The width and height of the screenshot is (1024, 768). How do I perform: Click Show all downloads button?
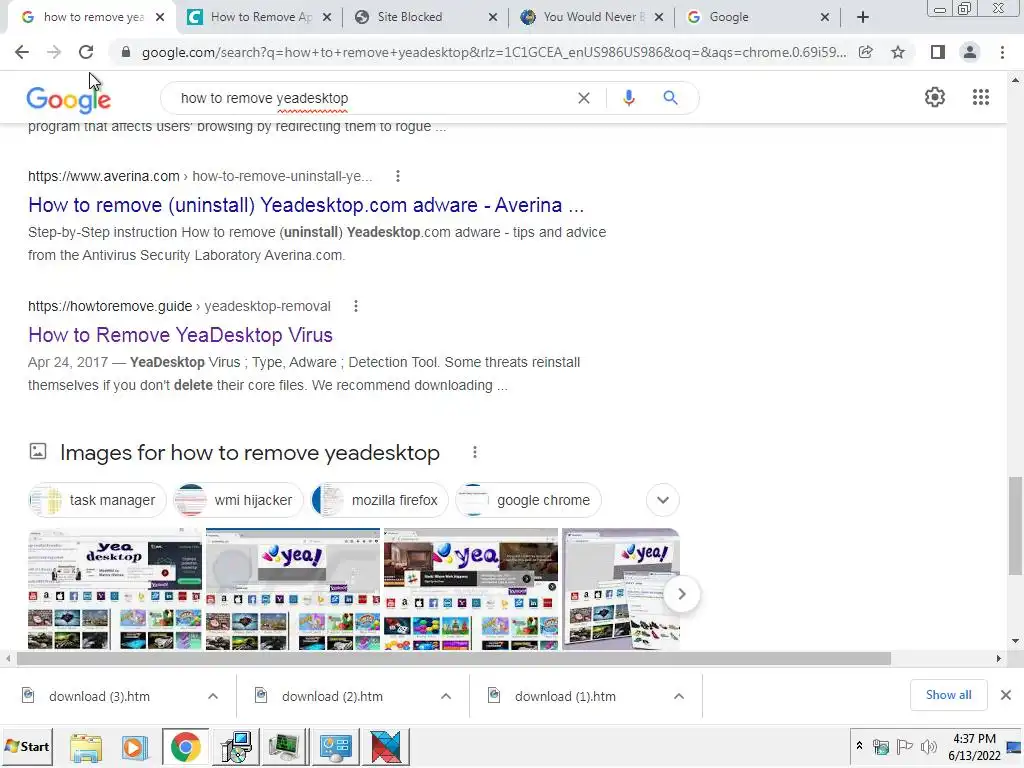(x=948, y=695)
